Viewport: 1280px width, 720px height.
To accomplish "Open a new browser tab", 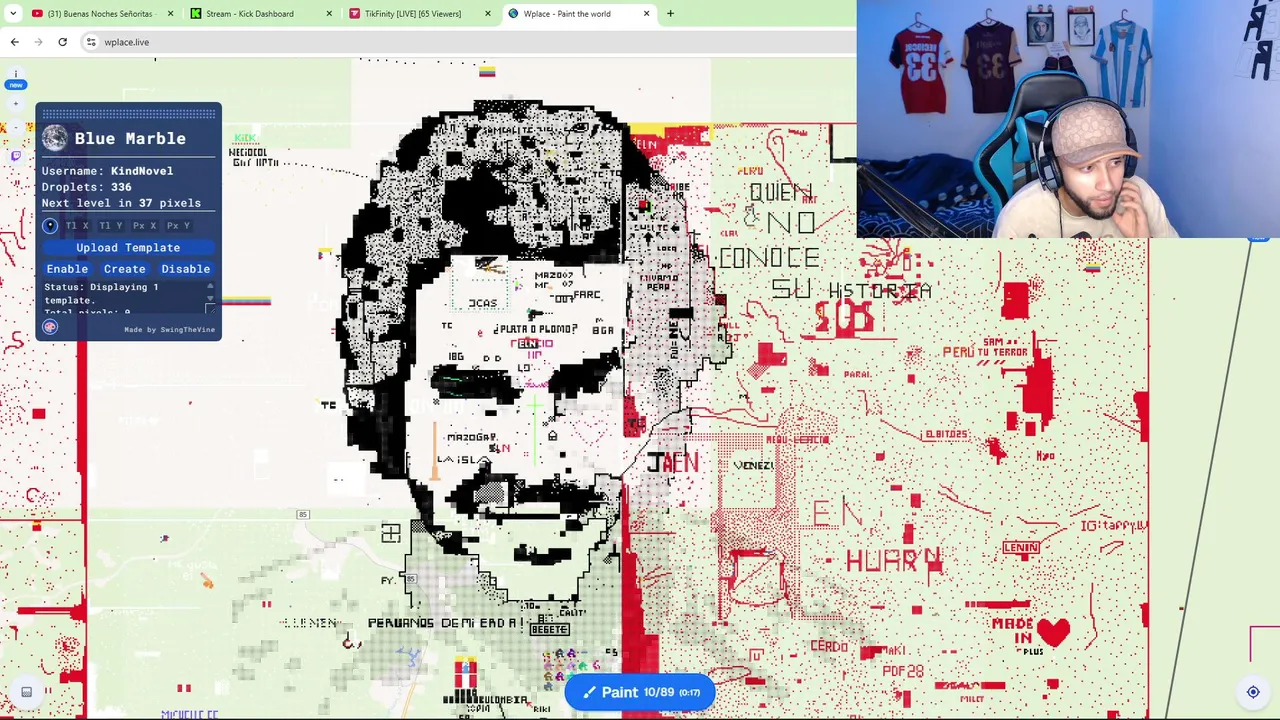I will [670, 14].
